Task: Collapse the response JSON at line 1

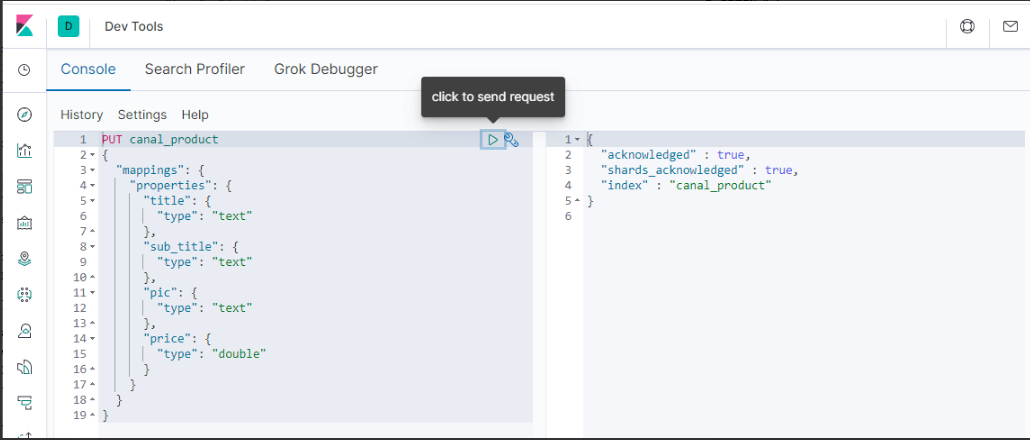Action: click(577, 140)
